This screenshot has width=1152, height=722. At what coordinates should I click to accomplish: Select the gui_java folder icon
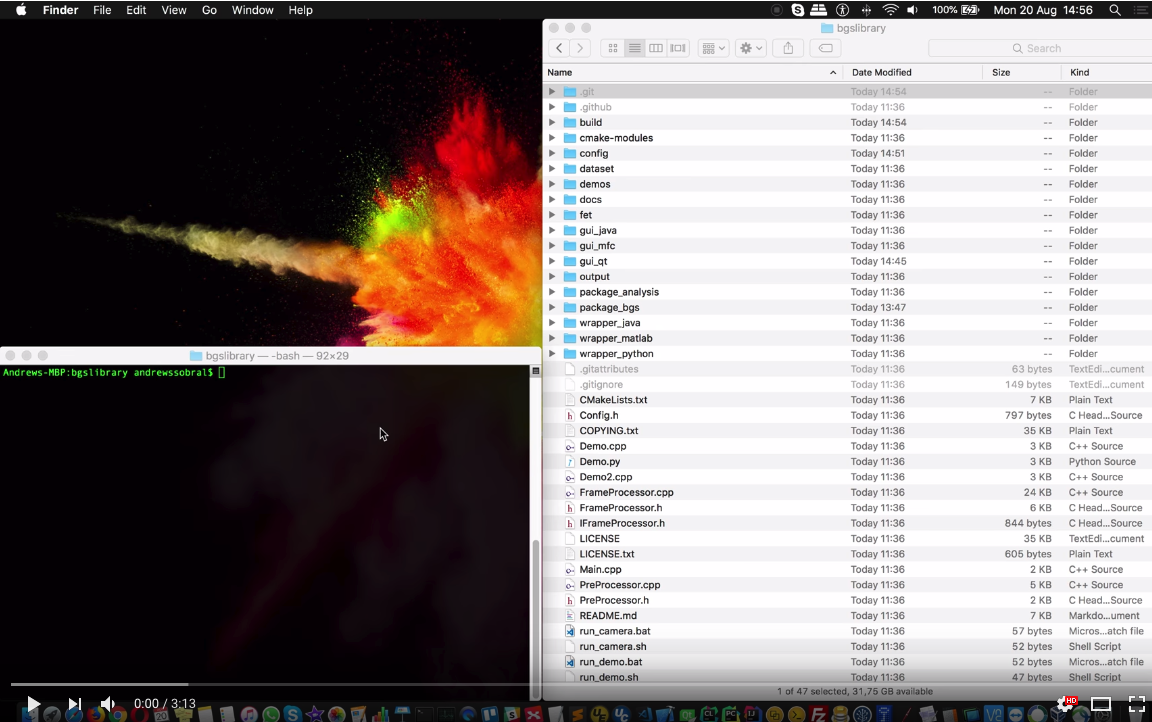point(569,231)
